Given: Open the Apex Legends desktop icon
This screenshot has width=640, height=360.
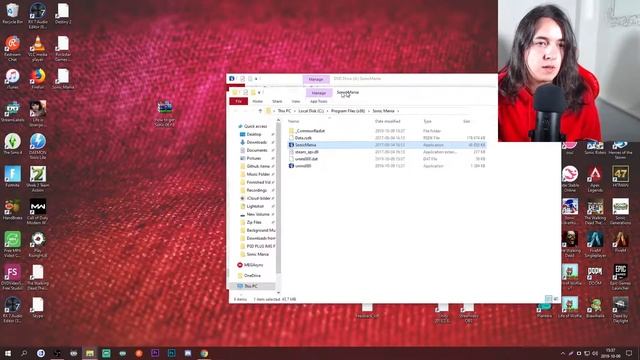Looking at the screenshot, I should click(595, 179).
